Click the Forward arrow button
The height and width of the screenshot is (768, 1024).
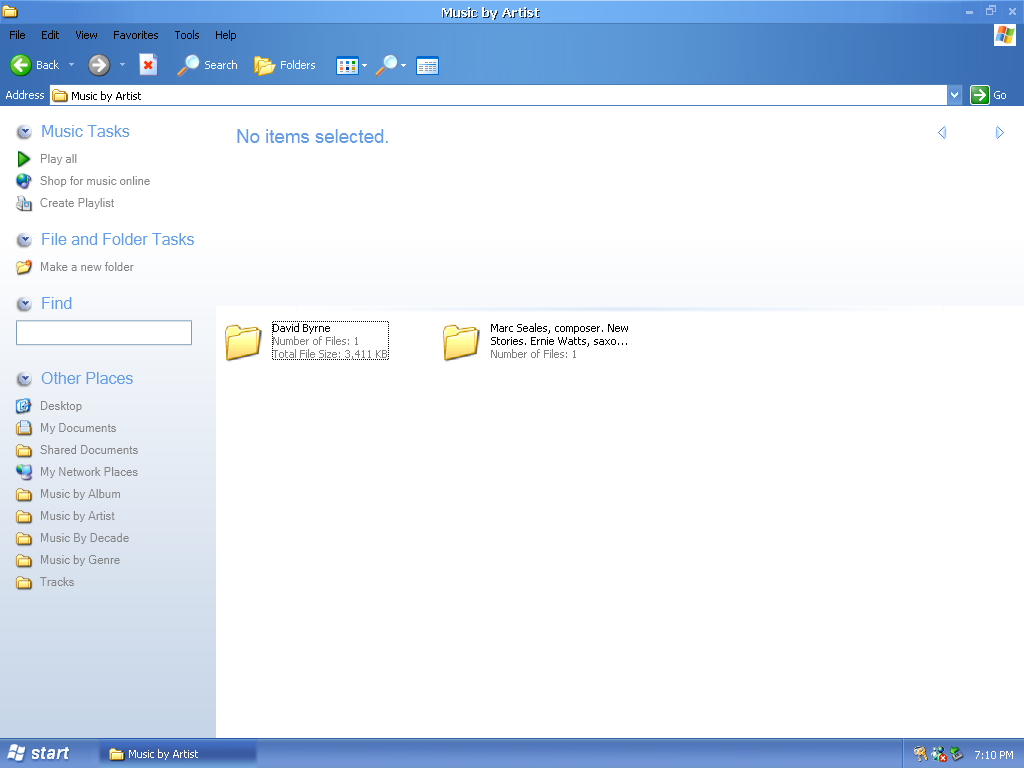point(98,65)
